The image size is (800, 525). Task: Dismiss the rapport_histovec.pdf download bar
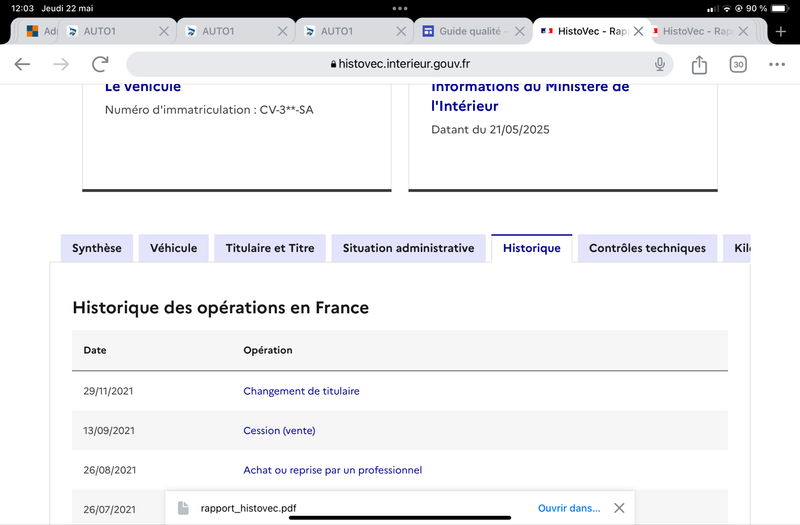click(619, 508)
